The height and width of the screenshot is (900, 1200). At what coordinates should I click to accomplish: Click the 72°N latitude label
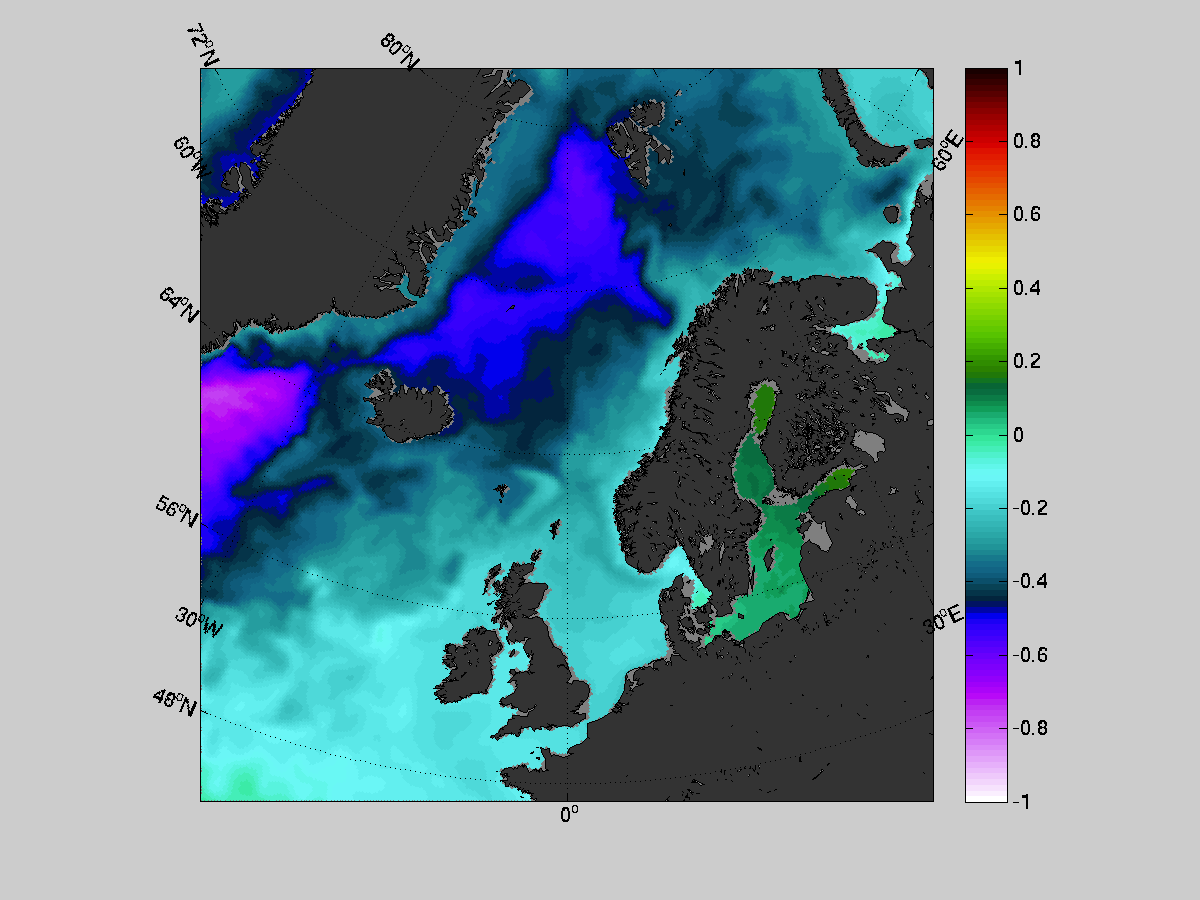click(x=201, y=47)
